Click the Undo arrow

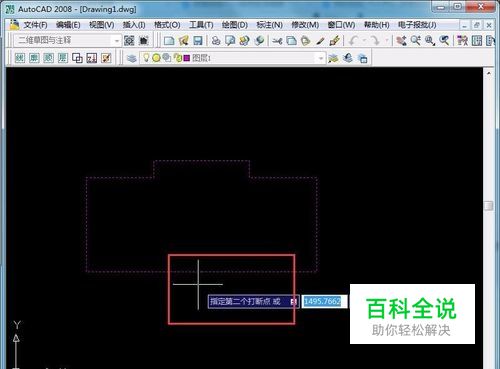click(x=353, y=41)
